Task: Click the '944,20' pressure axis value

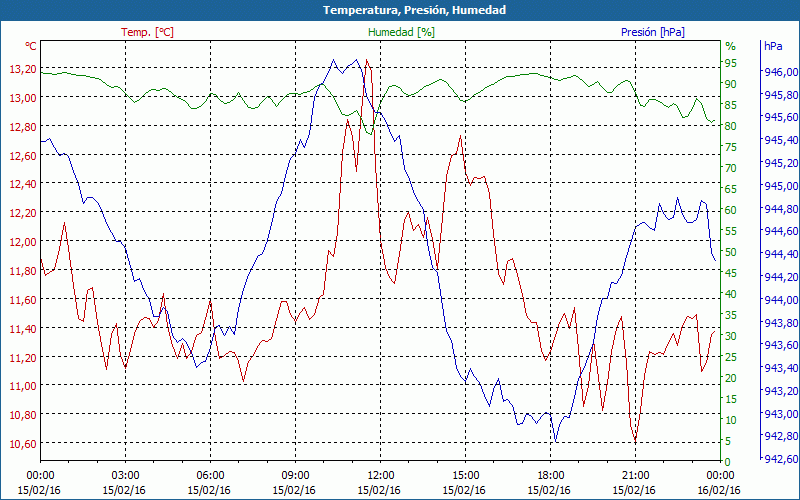Action: pyautogui.click(x=781, y=277)
